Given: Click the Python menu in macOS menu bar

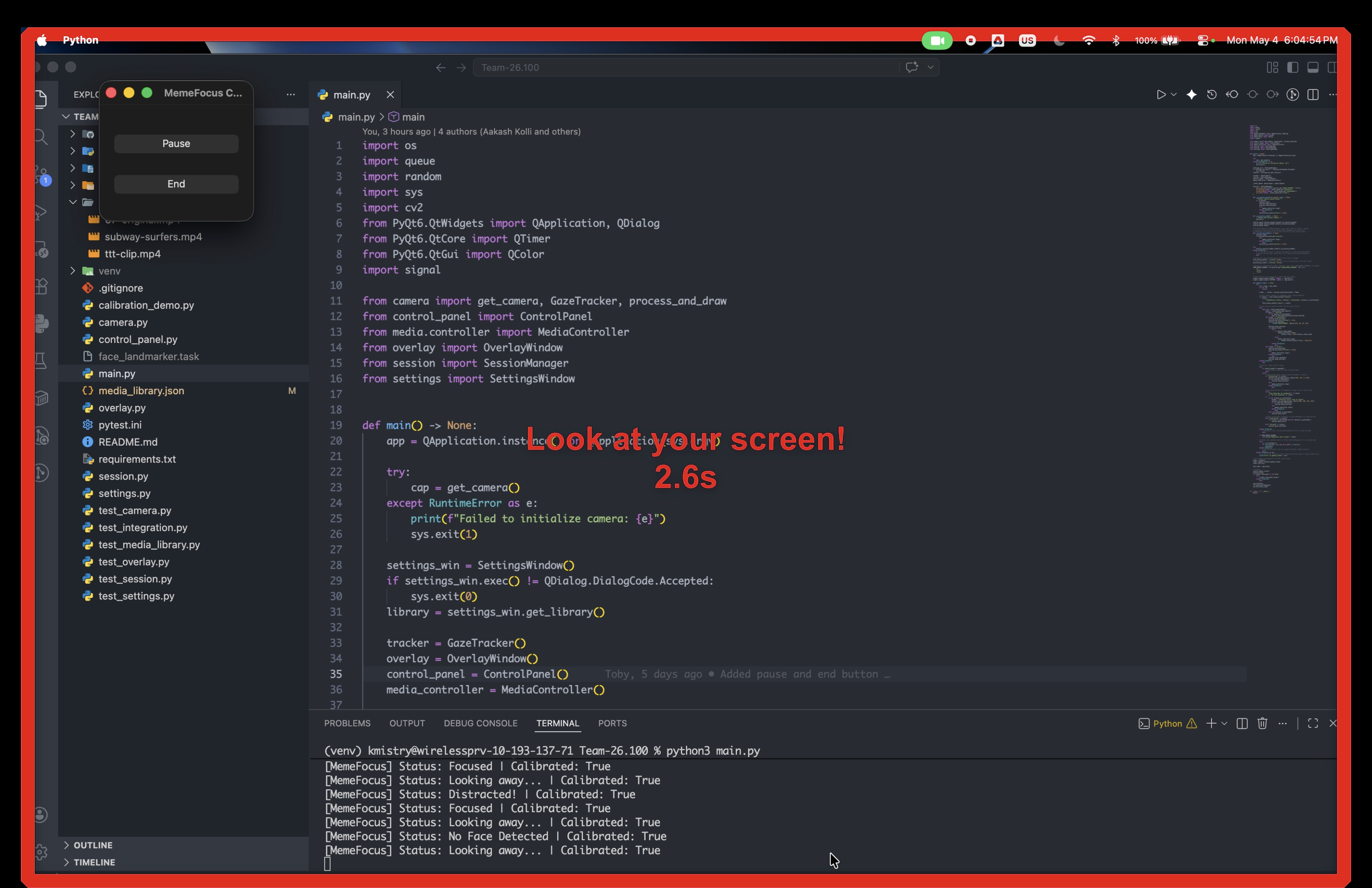Looking at the screenshot, I should coord(80,41).
